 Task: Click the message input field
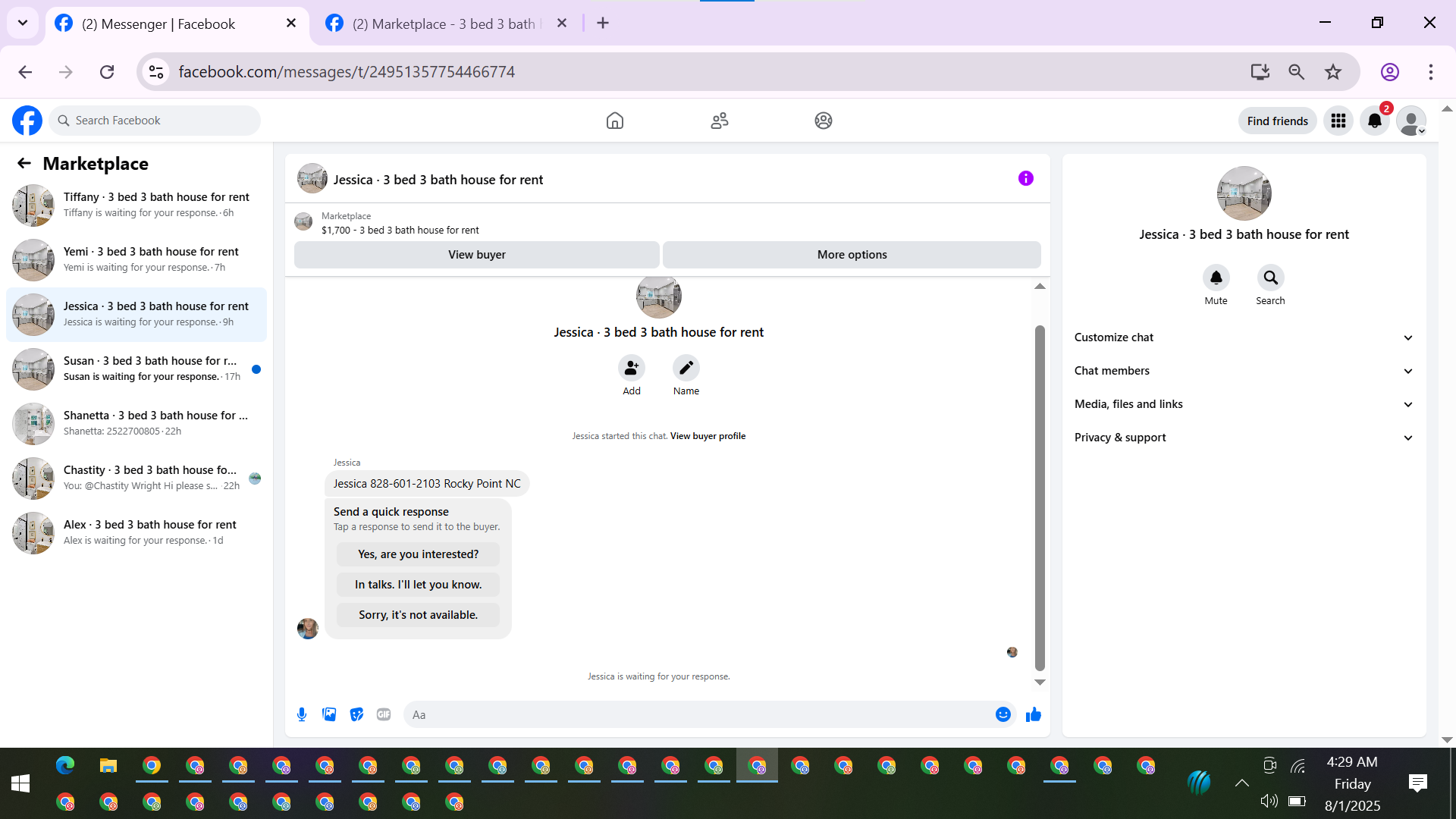click(698, 714)
